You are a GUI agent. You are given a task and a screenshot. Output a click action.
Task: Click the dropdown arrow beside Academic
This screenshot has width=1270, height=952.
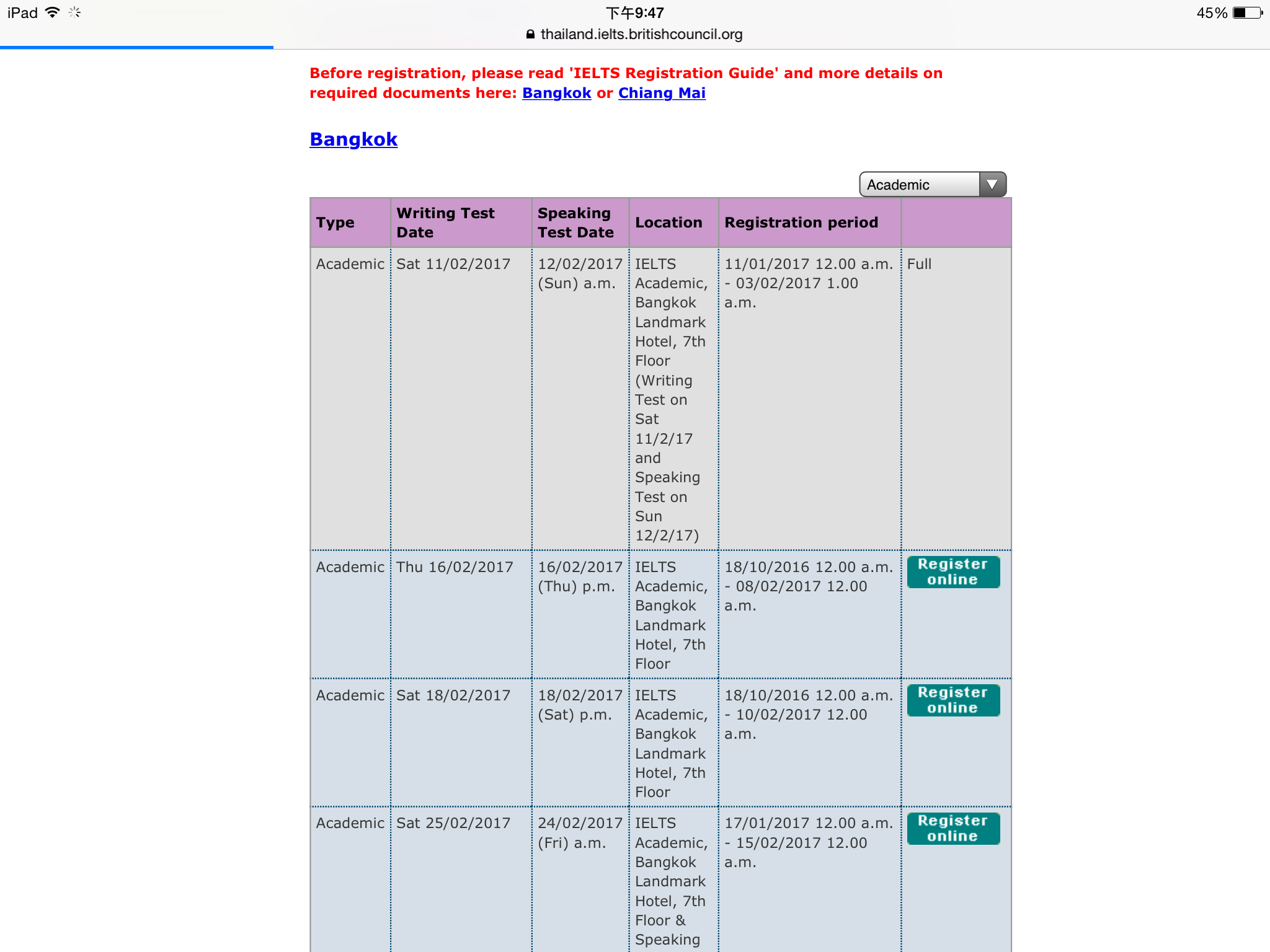pyautogui.click(x=992, y=185)
